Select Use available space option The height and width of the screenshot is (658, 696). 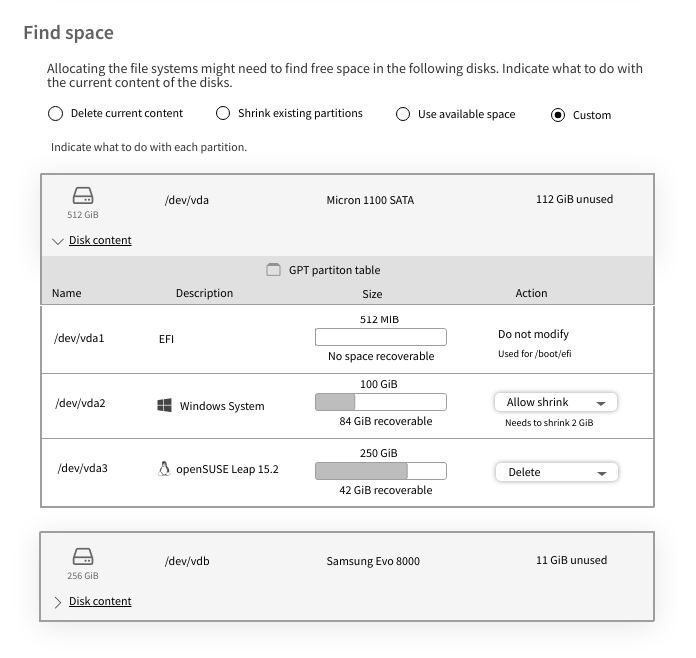pyautogui.click(x=403, y=114)
